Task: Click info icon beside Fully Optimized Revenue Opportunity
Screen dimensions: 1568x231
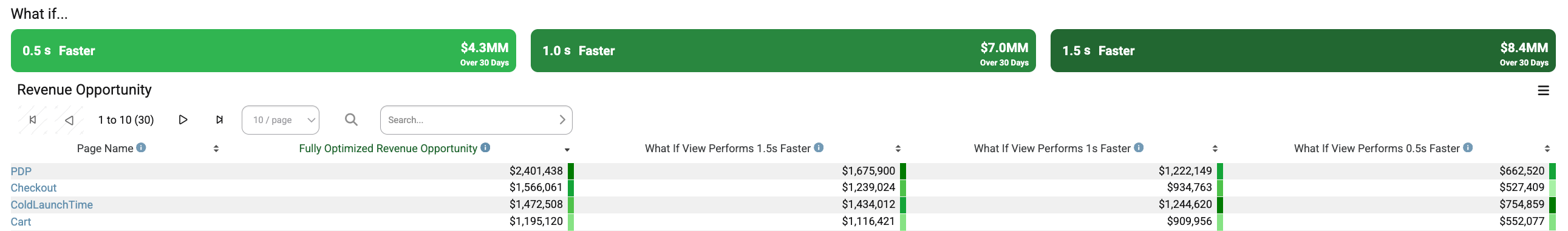Action: pyautogui.click(x=485, y=148)
